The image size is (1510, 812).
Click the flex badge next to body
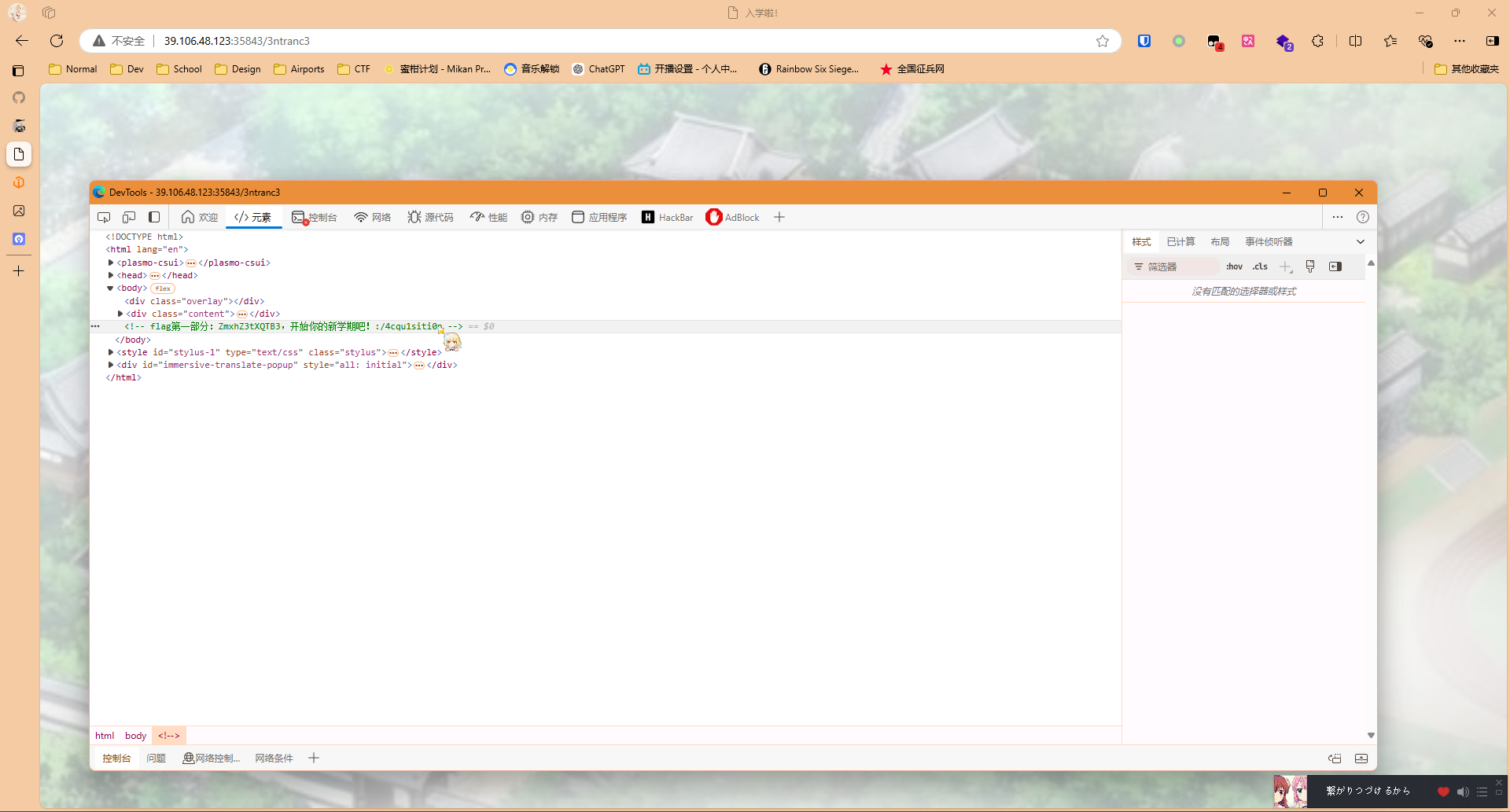click(163, 288)
